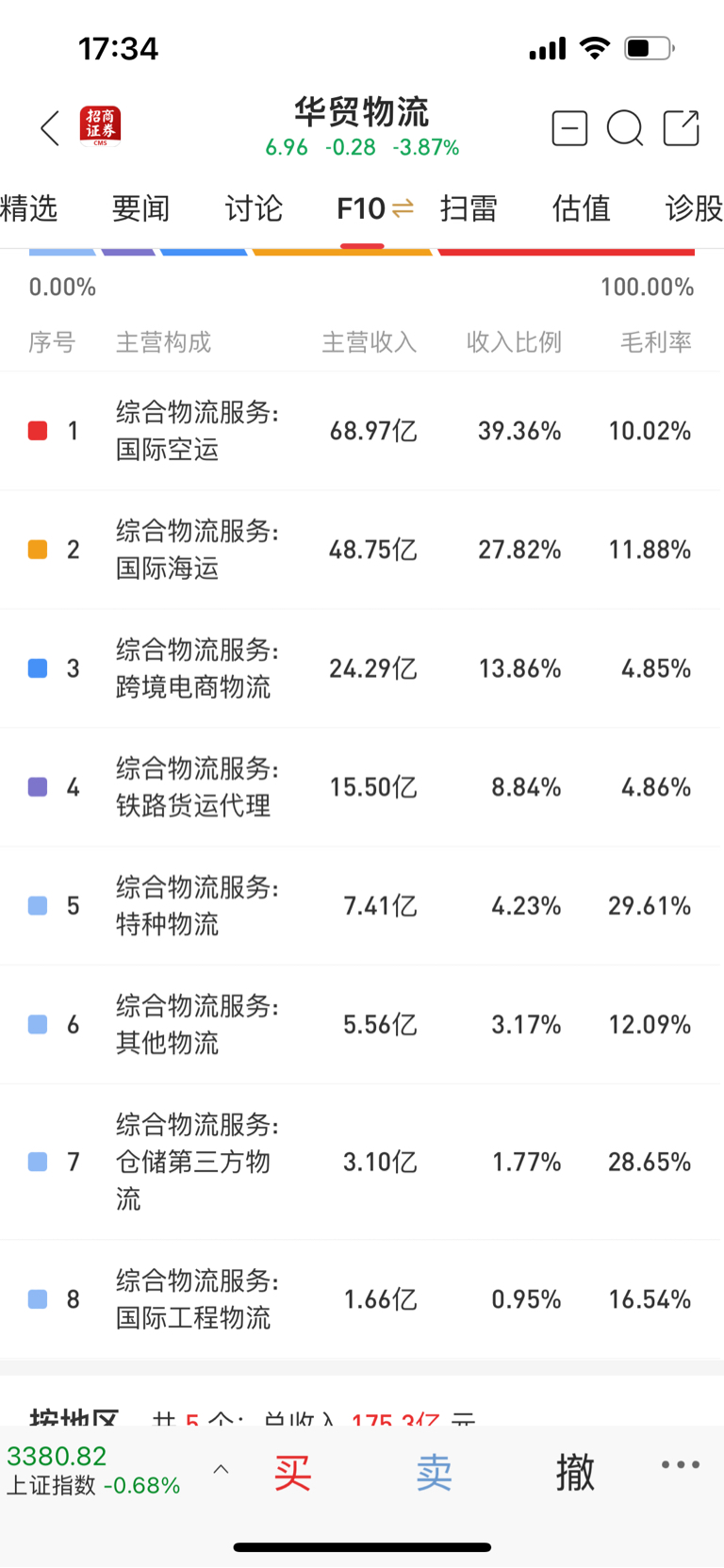Screen dimensions: 724x1568
Task: Tap the 撤 cancel order button
Action: (575, 1472)
